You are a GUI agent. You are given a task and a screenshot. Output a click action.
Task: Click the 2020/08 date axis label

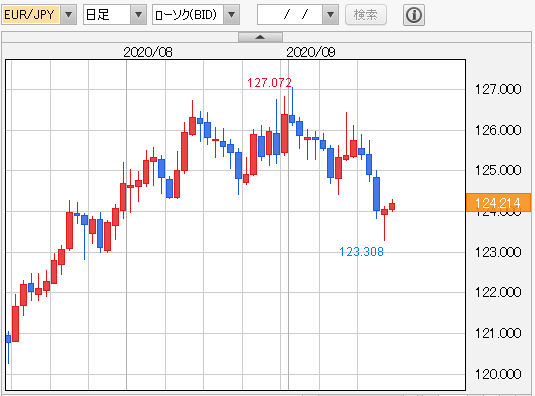point(148,52)
